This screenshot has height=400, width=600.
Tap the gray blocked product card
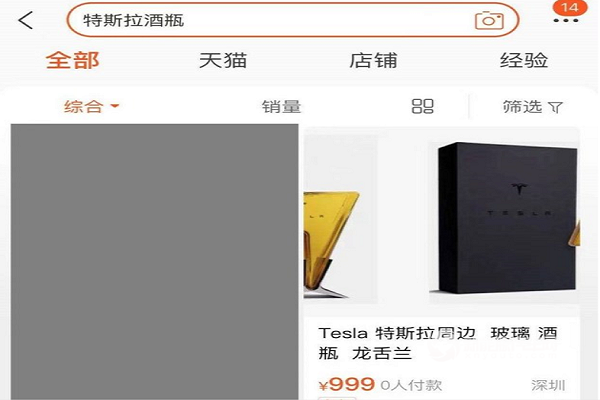(x=154, y=262)
